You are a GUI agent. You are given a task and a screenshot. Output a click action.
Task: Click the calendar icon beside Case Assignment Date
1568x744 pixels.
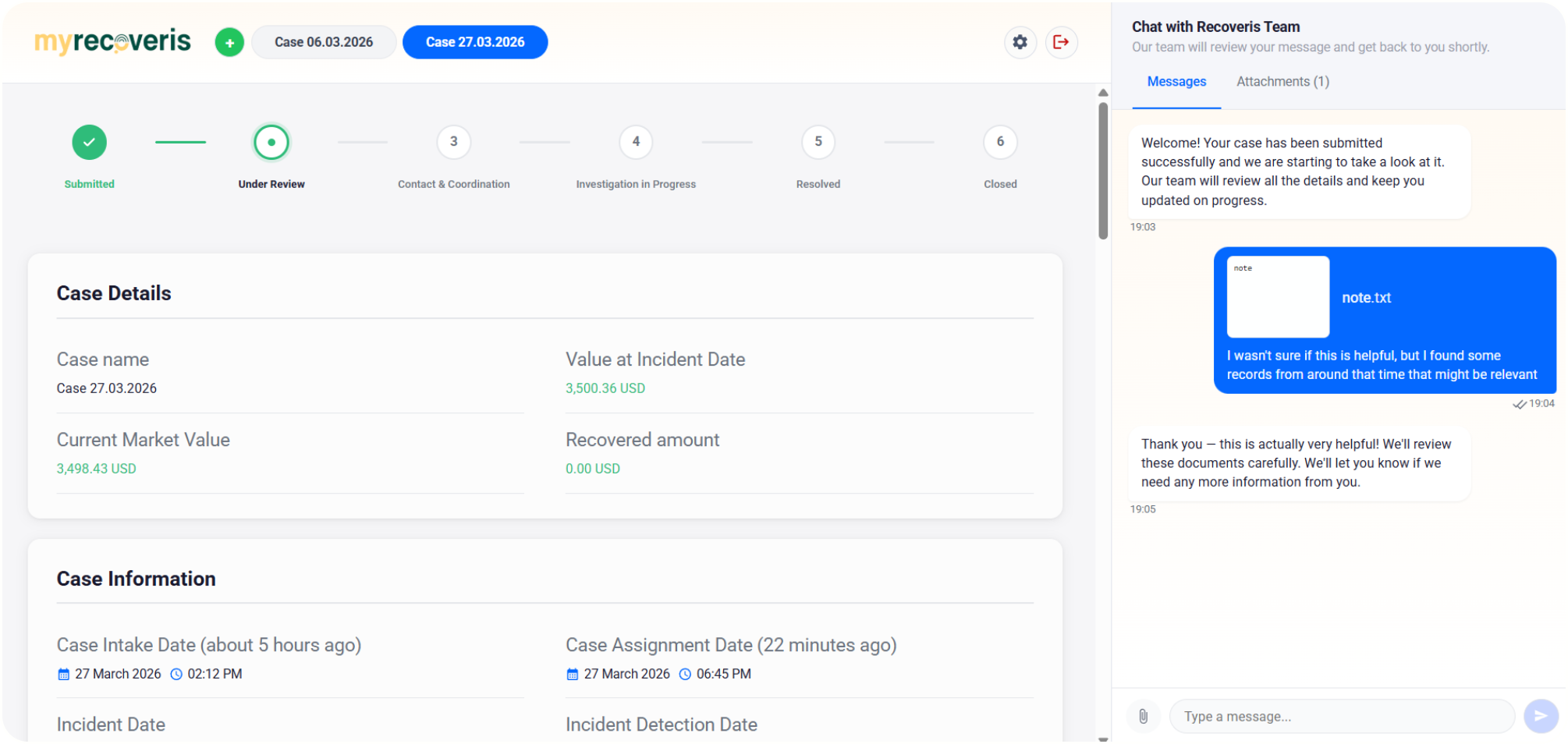coord(573,675)
